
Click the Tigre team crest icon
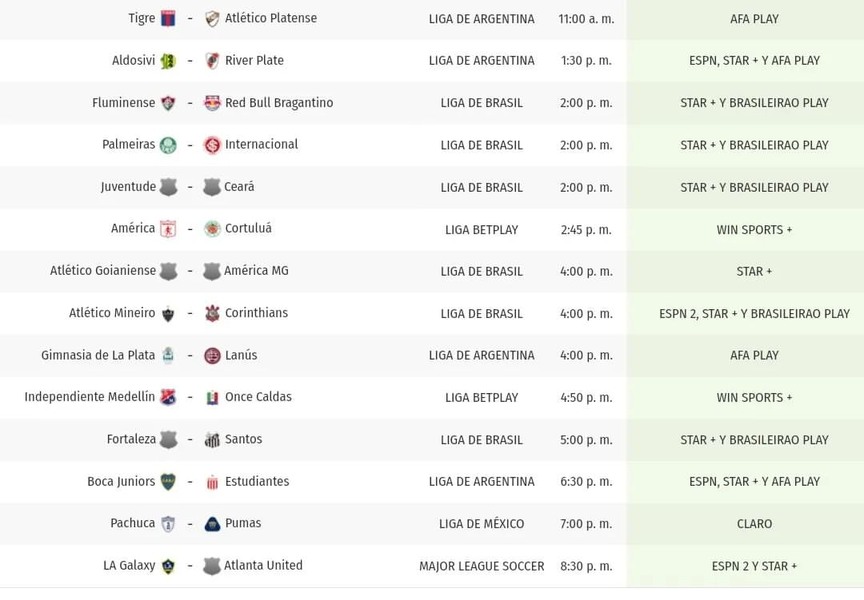168,19
